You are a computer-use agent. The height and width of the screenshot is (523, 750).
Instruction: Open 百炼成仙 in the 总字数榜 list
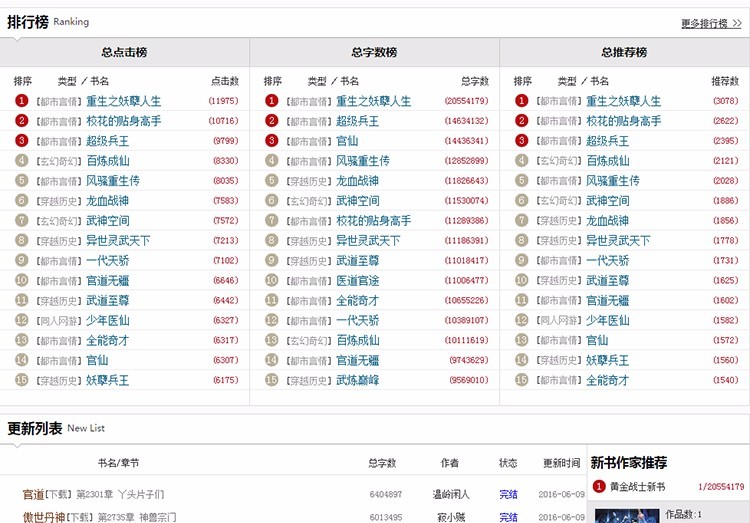(358, 341)
